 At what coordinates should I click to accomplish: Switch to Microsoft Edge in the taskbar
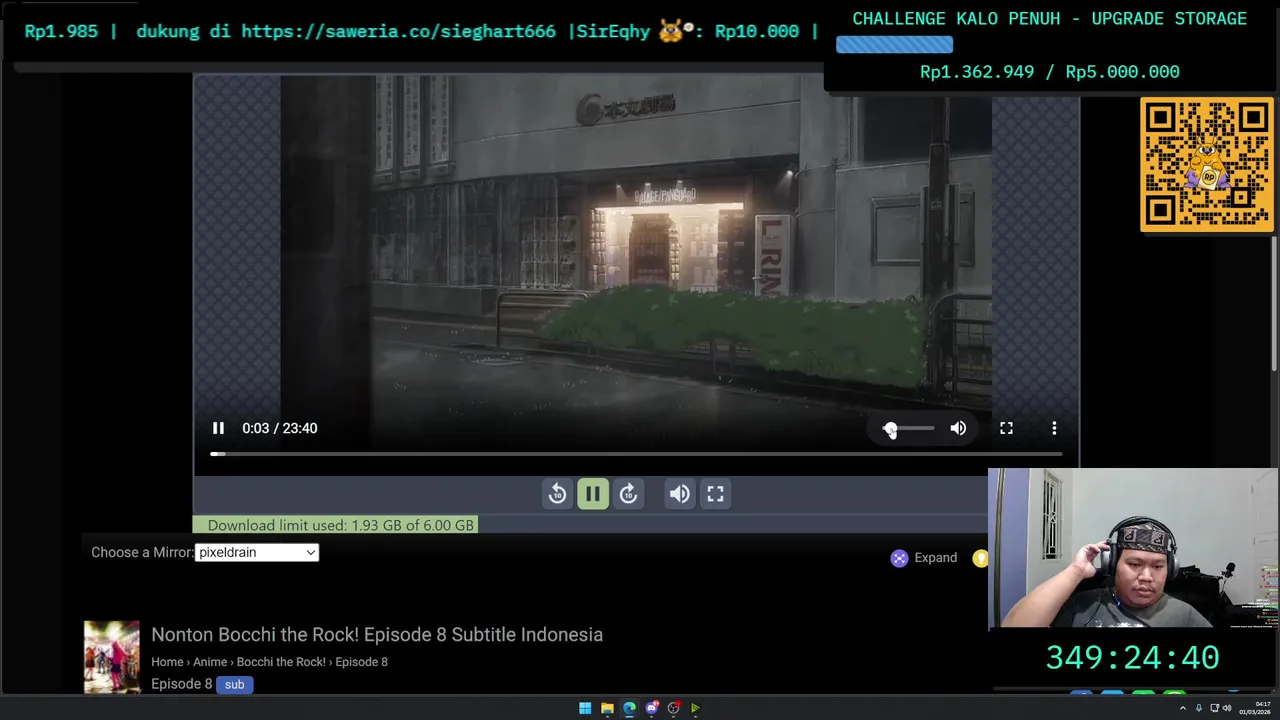[629, 708]
